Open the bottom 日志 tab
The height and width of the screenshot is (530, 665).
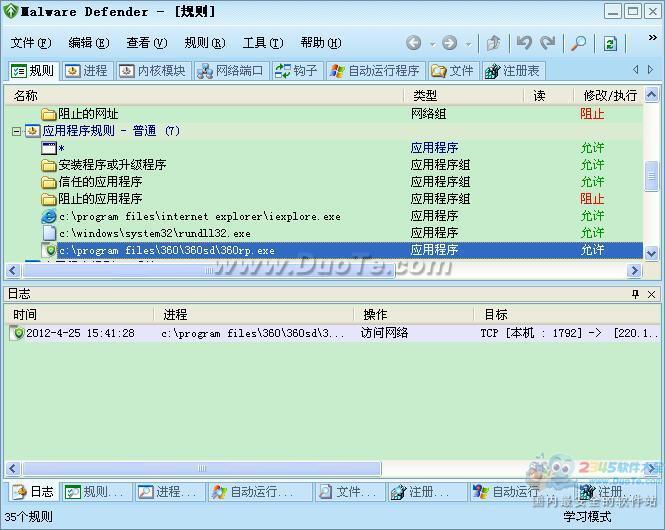click(x=33, y=492)
